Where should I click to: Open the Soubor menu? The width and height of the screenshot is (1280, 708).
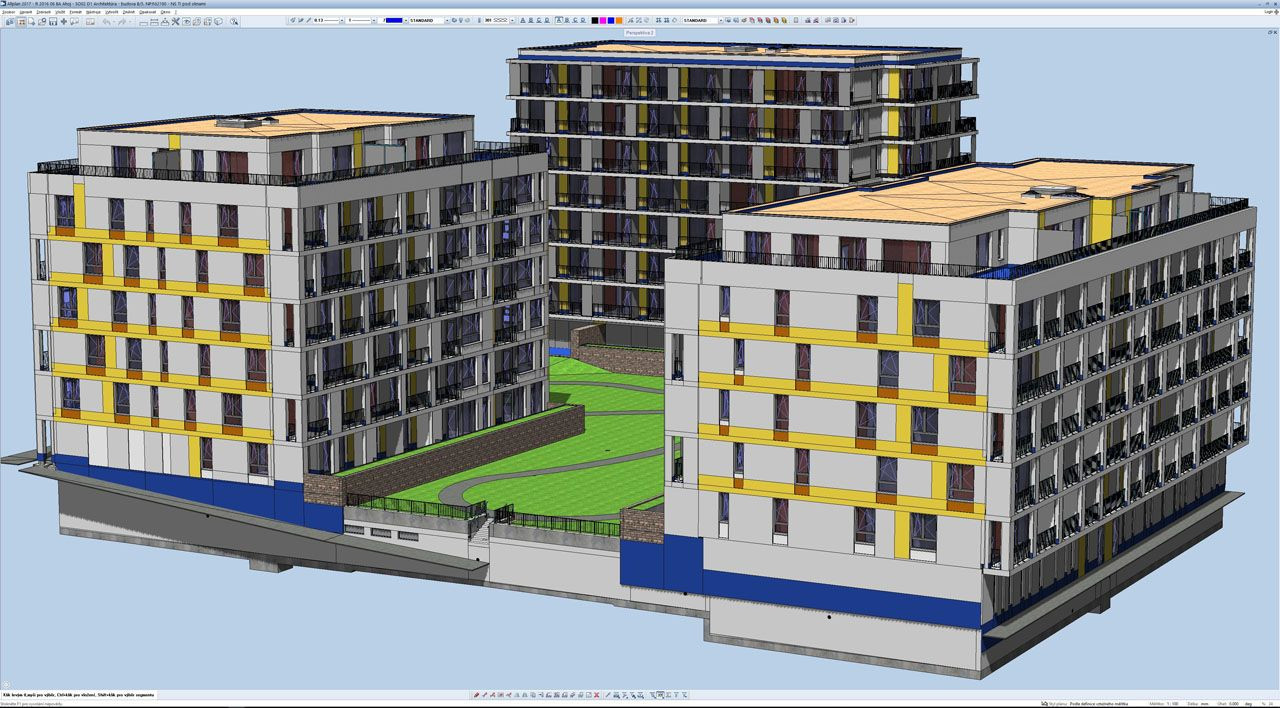coord(9,12)
